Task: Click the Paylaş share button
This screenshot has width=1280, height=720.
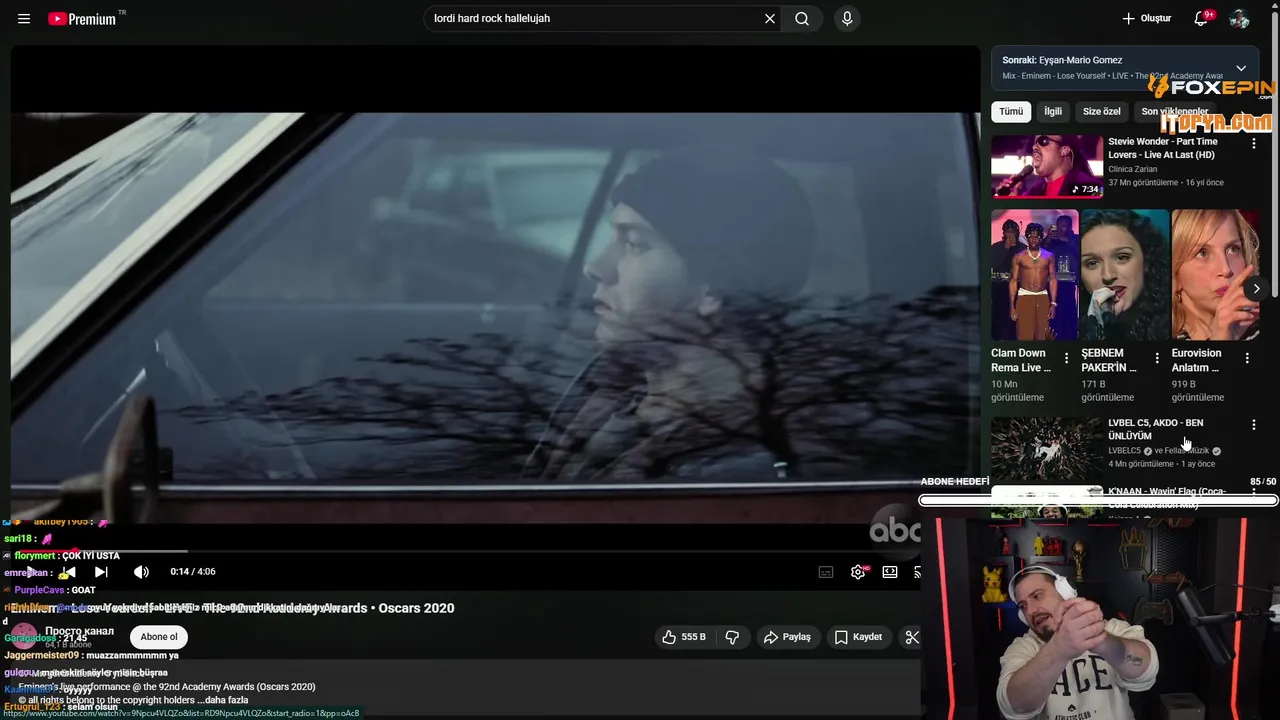Action: coord(787,637)
